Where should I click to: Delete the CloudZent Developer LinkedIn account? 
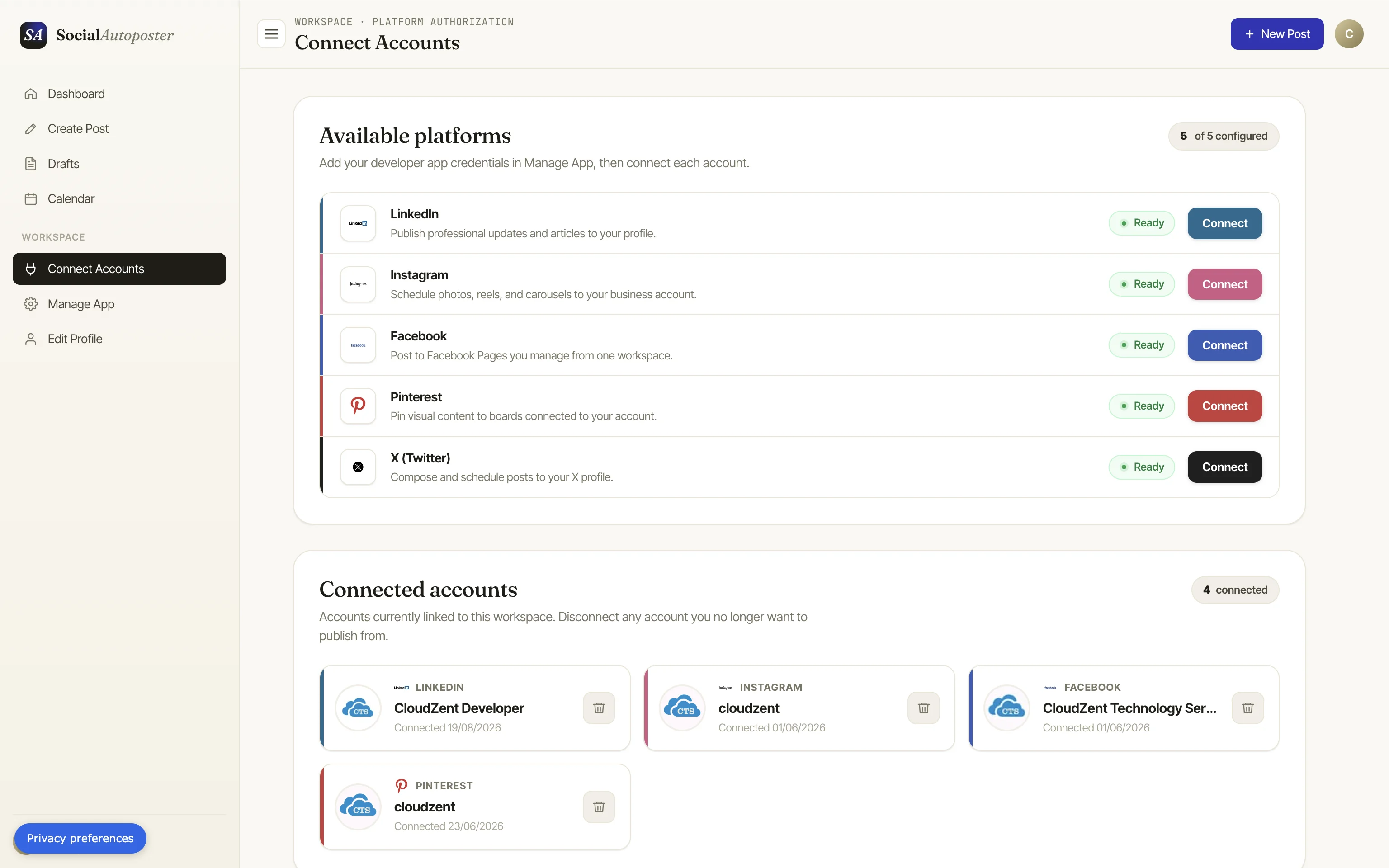(599, 708)
